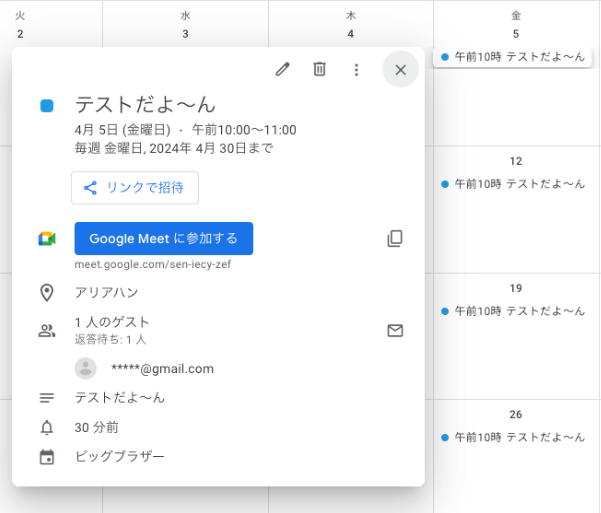Select the event on Friday 26
Image resolution: width=601 pixels, height=513 pixels.
point(514,437)
